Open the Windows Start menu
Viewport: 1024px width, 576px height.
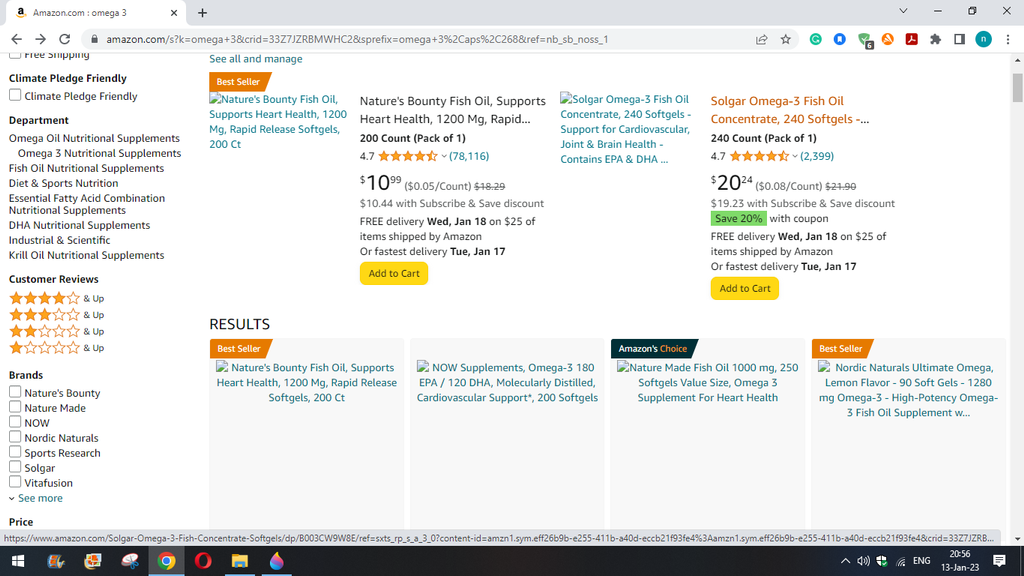(18, 561)
